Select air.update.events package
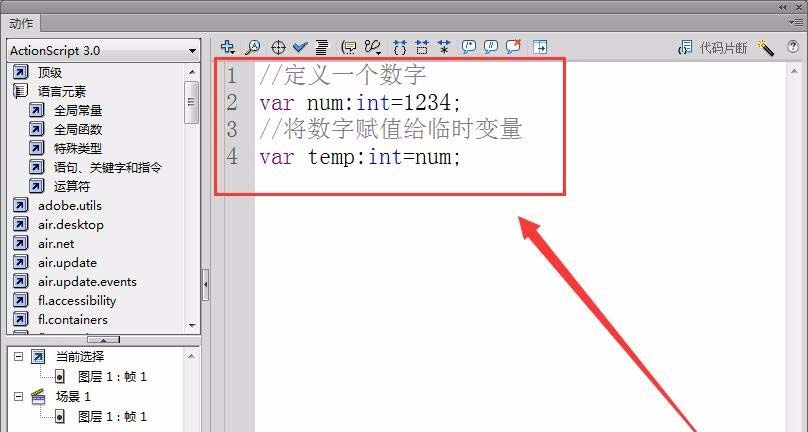 (87, 282)
